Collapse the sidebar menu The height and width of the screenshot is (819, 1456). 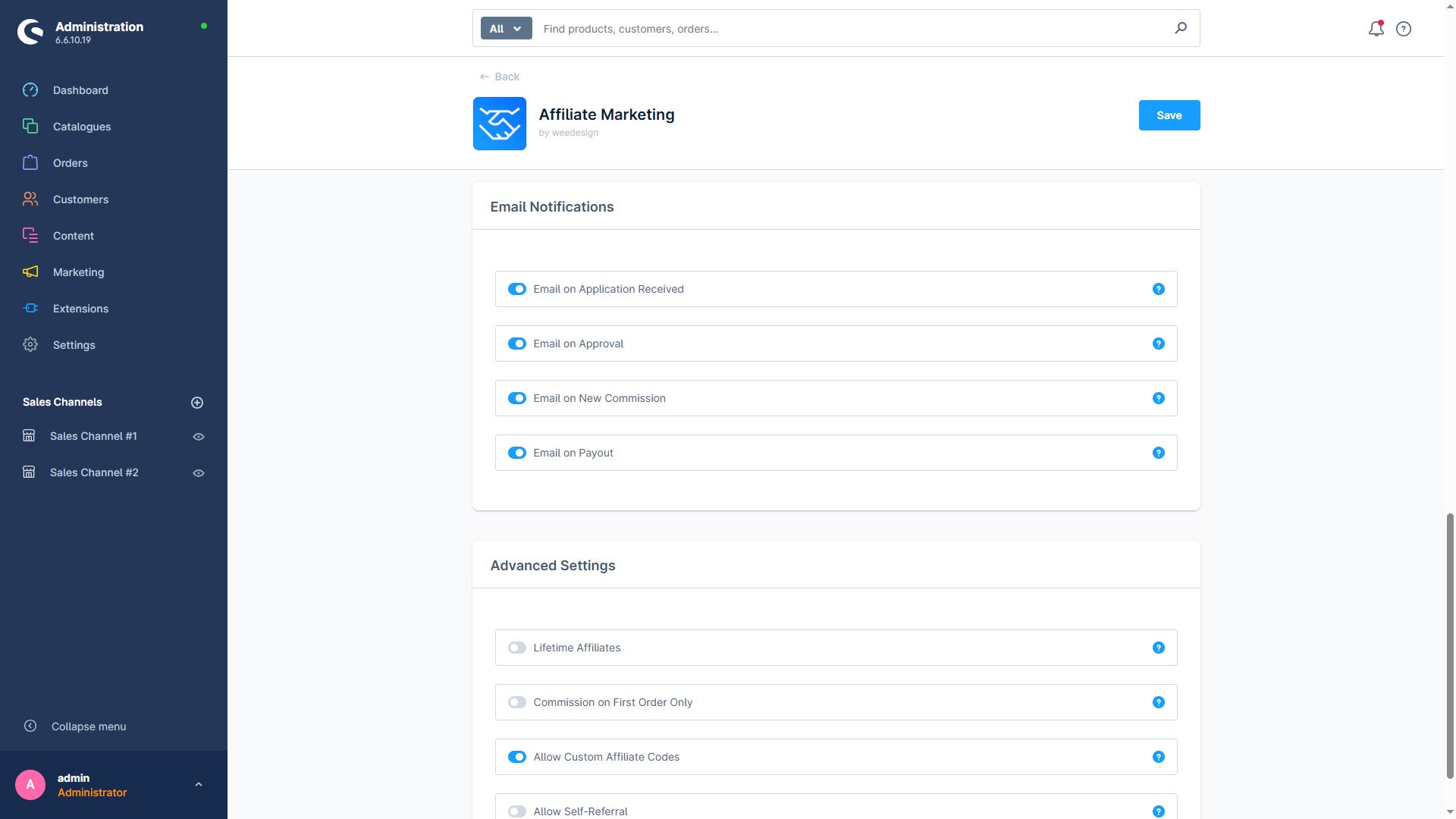tap(74, 726)
